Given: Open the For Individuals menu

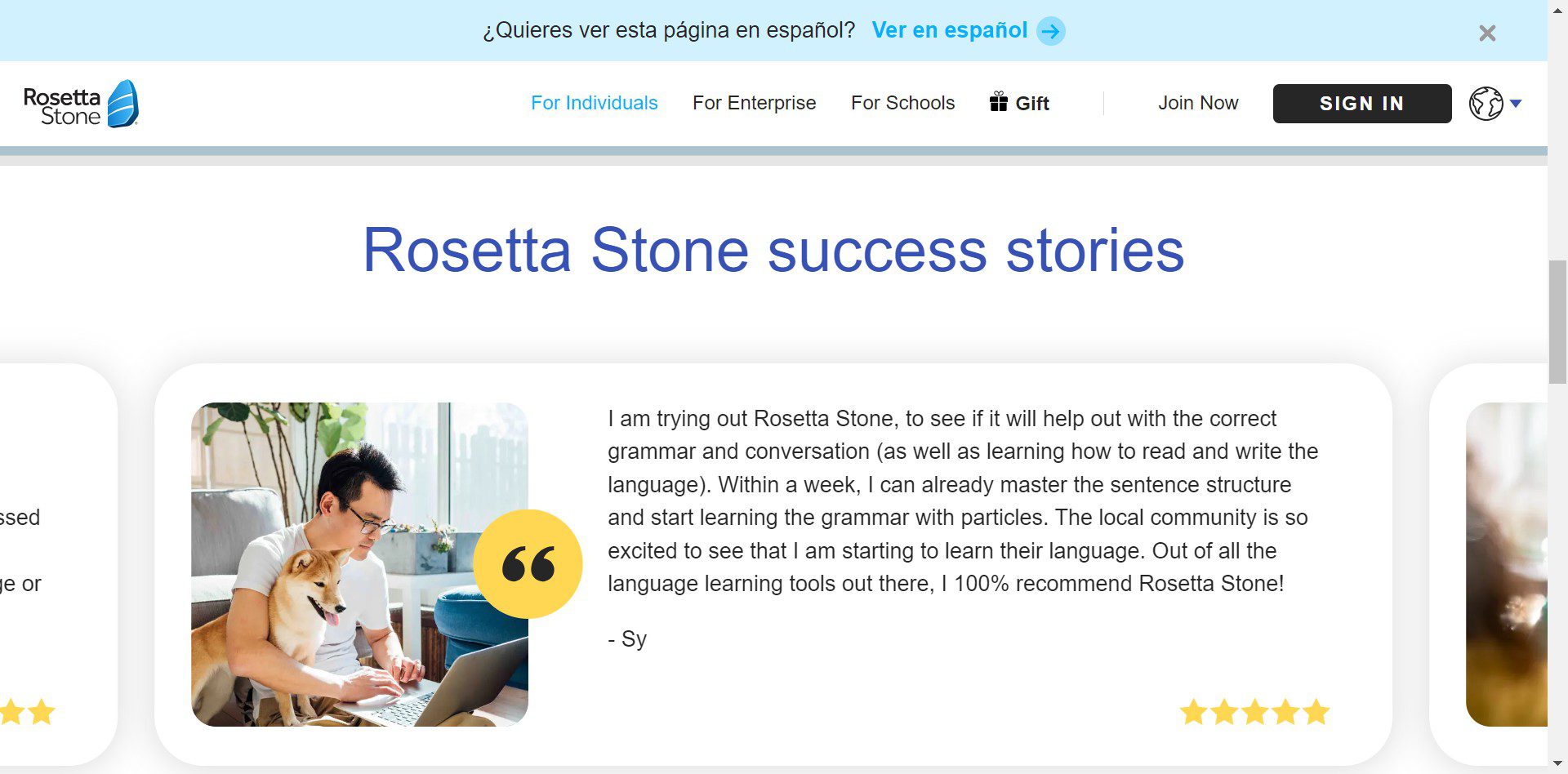Looking at the screenshot, I should coord(594,103).
